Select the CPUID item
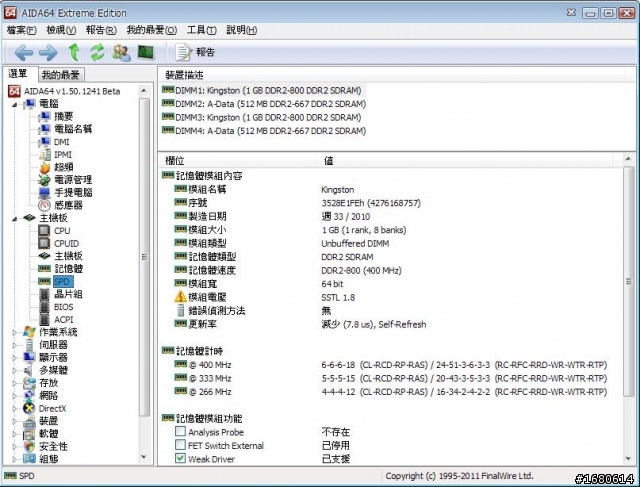640x487 pixels. [x=66, y=243]
